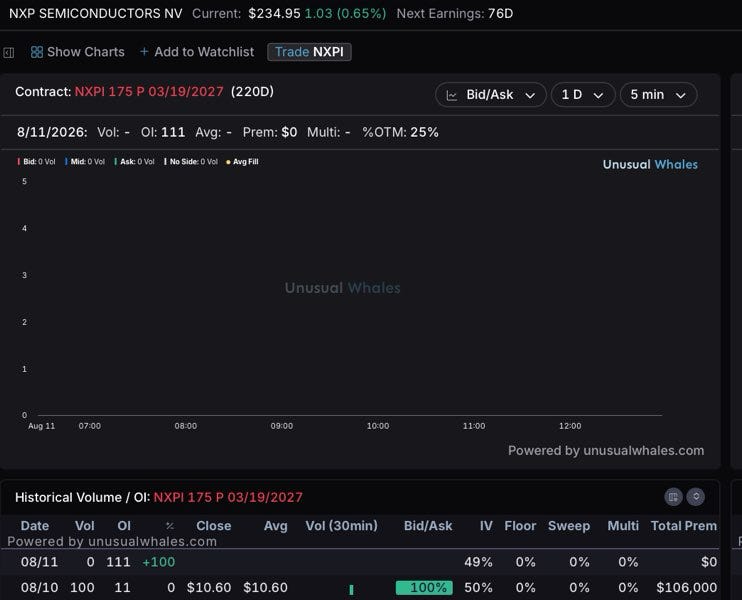Click the 49% IV value in 08/11 row
This screenshot has width=742, height=600.
tap(478, 562)
